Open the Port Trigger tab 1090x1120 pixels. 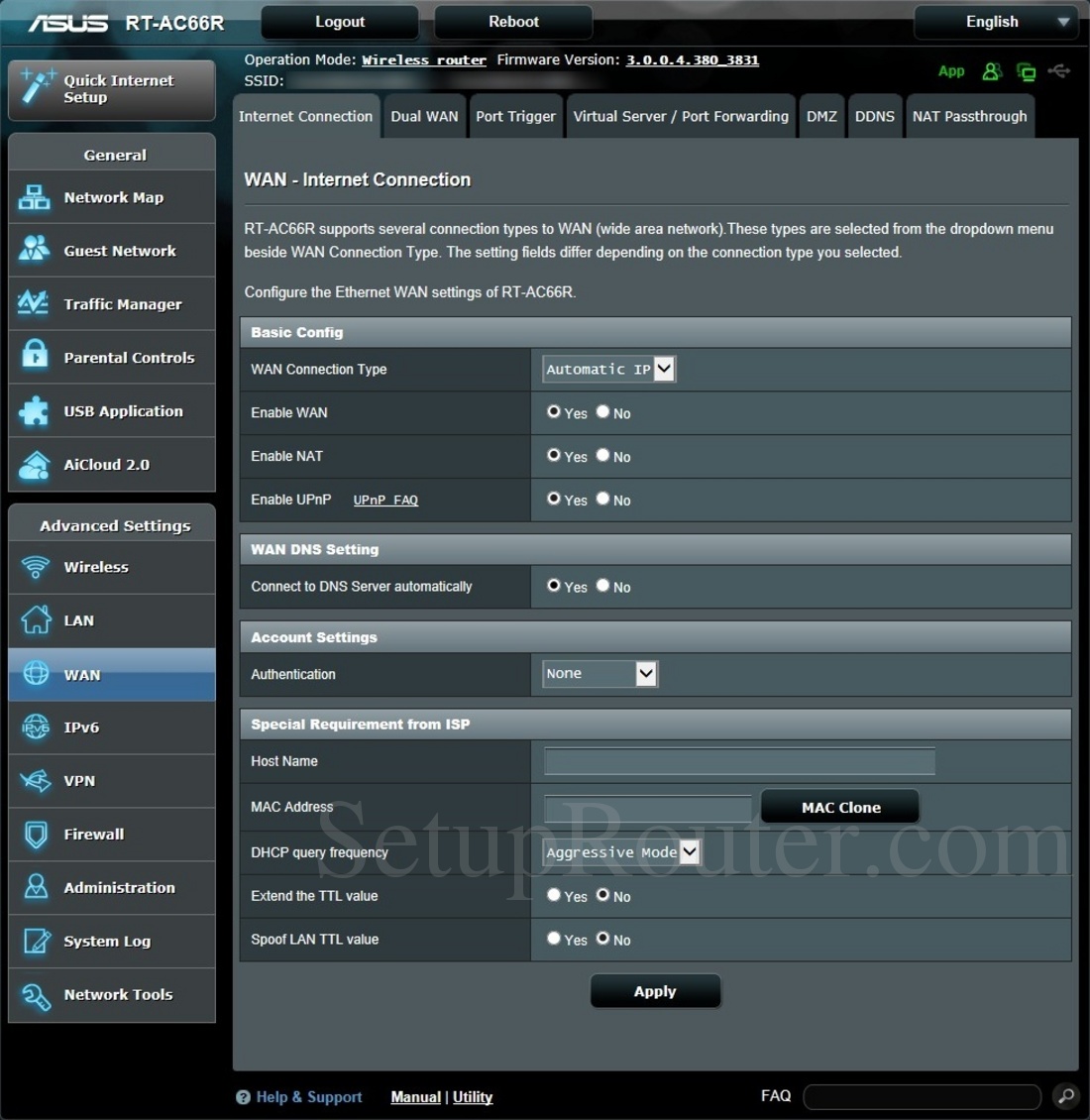coord(515,116)
